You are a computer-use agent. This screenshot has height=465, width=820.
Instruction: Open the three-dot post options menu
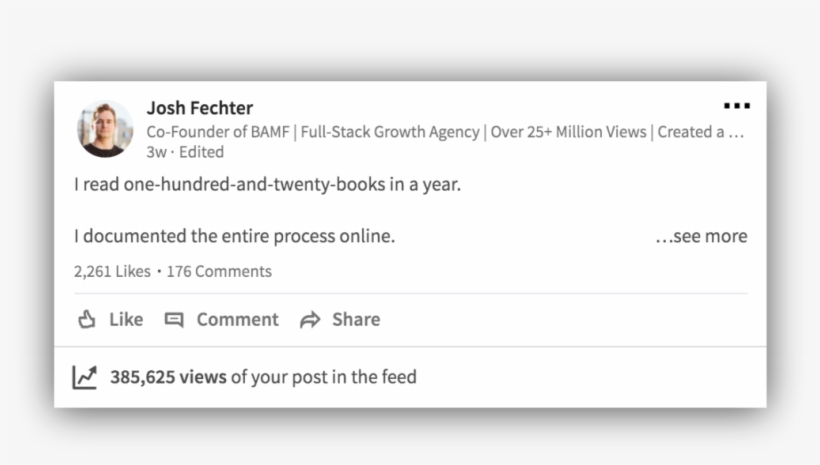point(736,105)
